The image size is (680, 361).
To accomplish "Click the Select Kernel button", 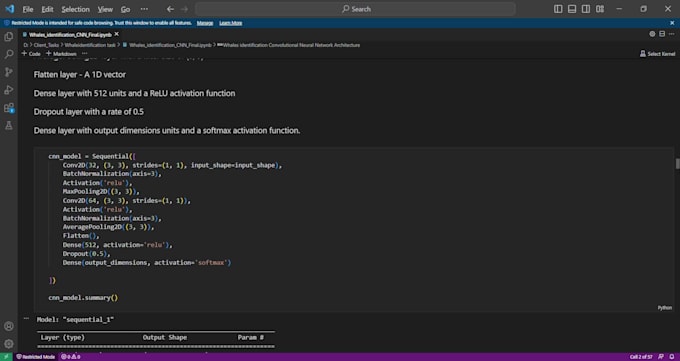I will 657,54.
